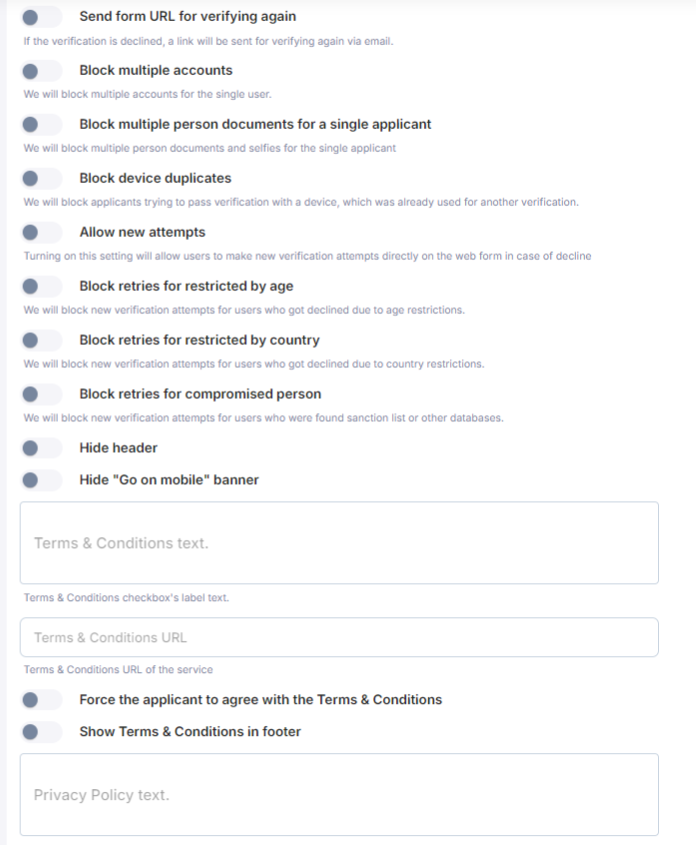Image resolution: width=696 pixels, height=845 pixels.
Task: Focus the 'Privacy Policy text.' text area
Action: [339, 795]
